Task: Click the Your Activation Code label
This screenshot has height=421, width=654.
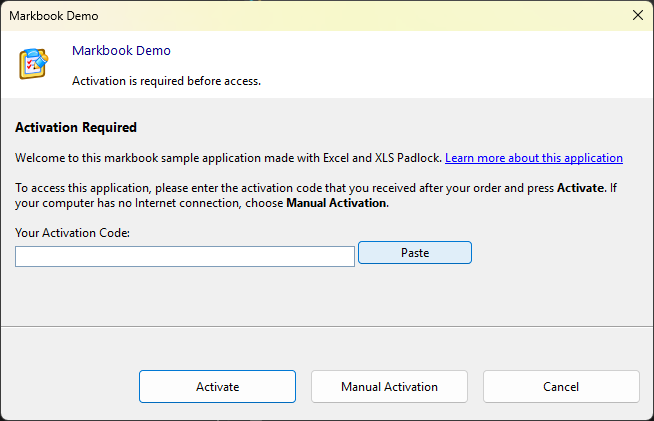Action: pos(73,233)
